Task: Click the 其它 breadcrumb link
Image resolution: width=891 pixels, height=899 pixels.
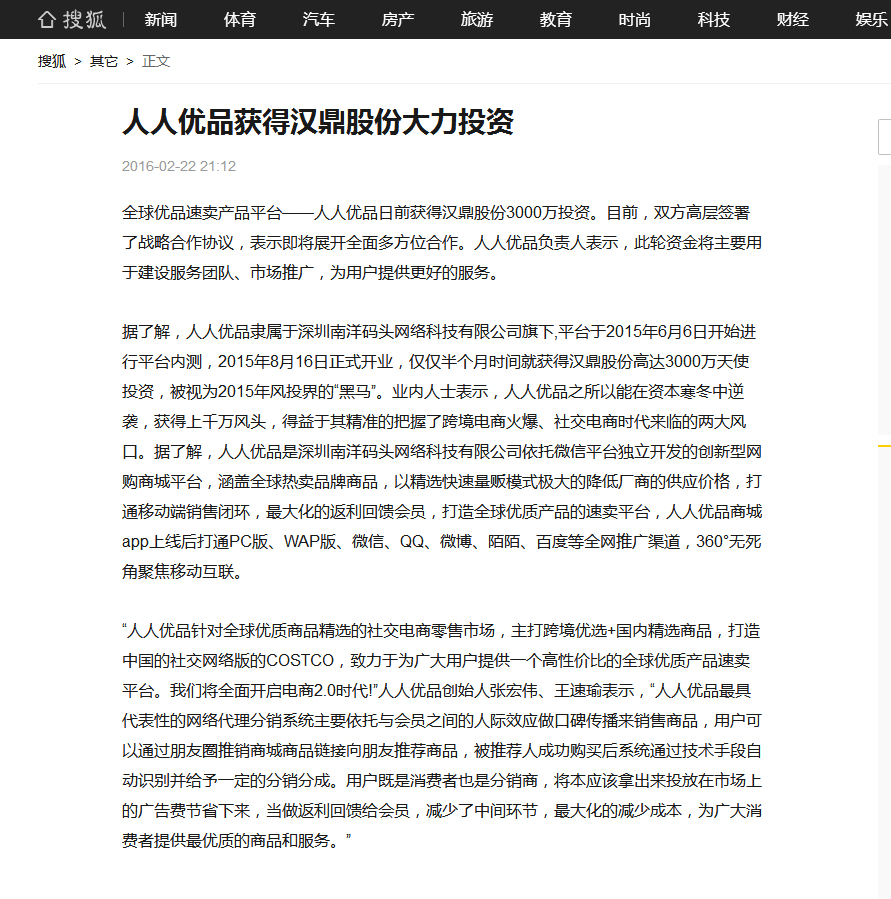Action: coord(104,61)
